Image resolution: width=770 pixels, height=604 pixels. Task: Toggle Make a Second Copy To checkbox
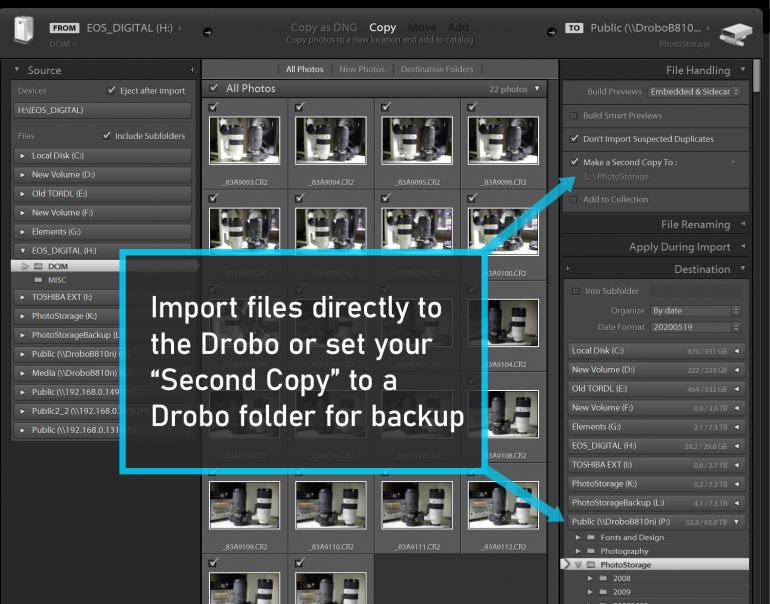click(x=574, y=162)
